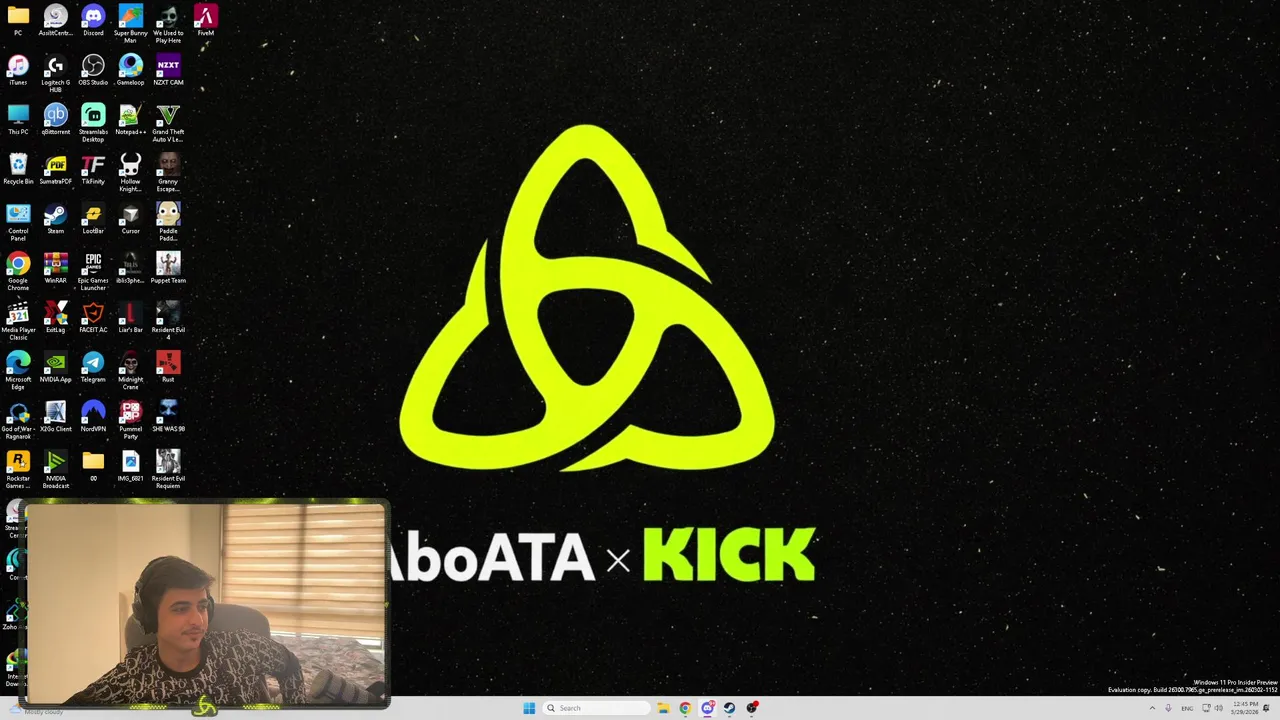Open the folder named 00
This screenshot has width=1280, height=720.
click(x=93, y=466)
